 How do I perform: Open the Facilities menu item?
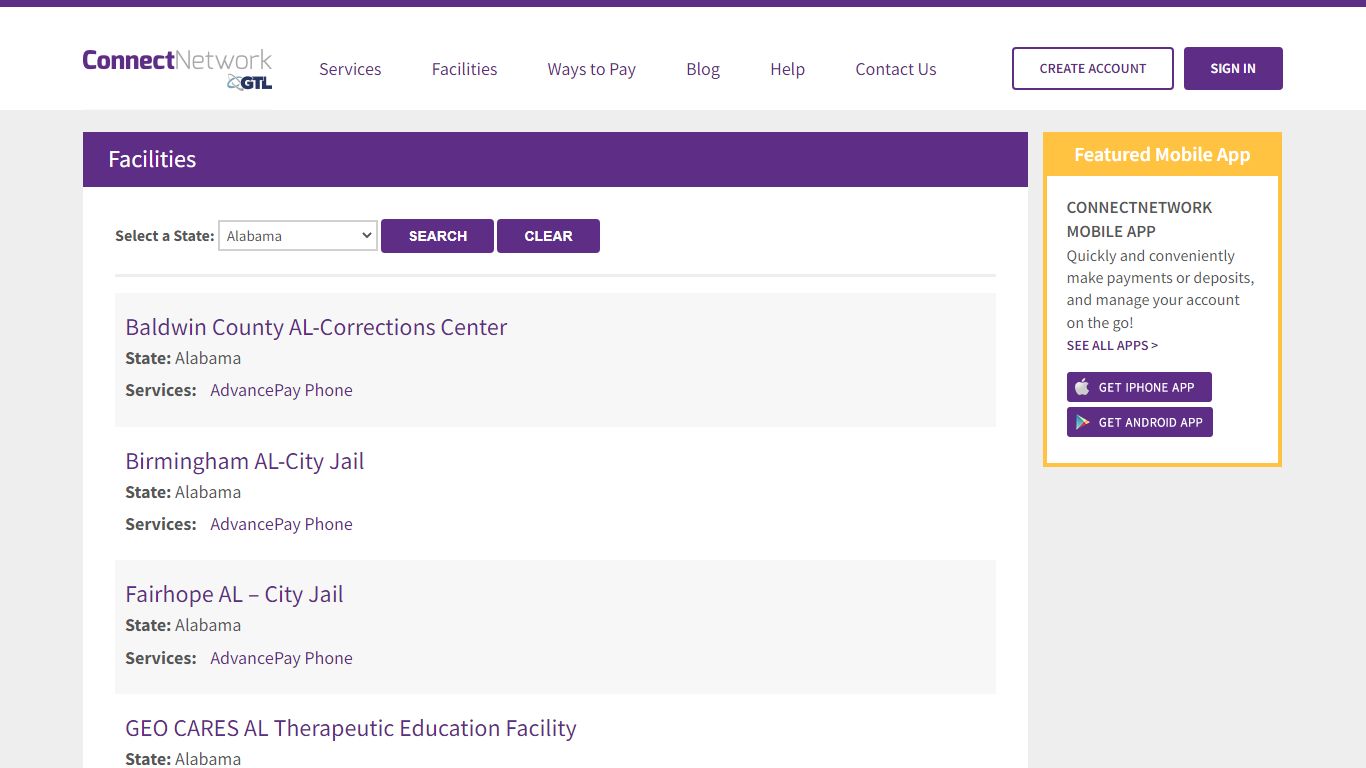point(464,69)
